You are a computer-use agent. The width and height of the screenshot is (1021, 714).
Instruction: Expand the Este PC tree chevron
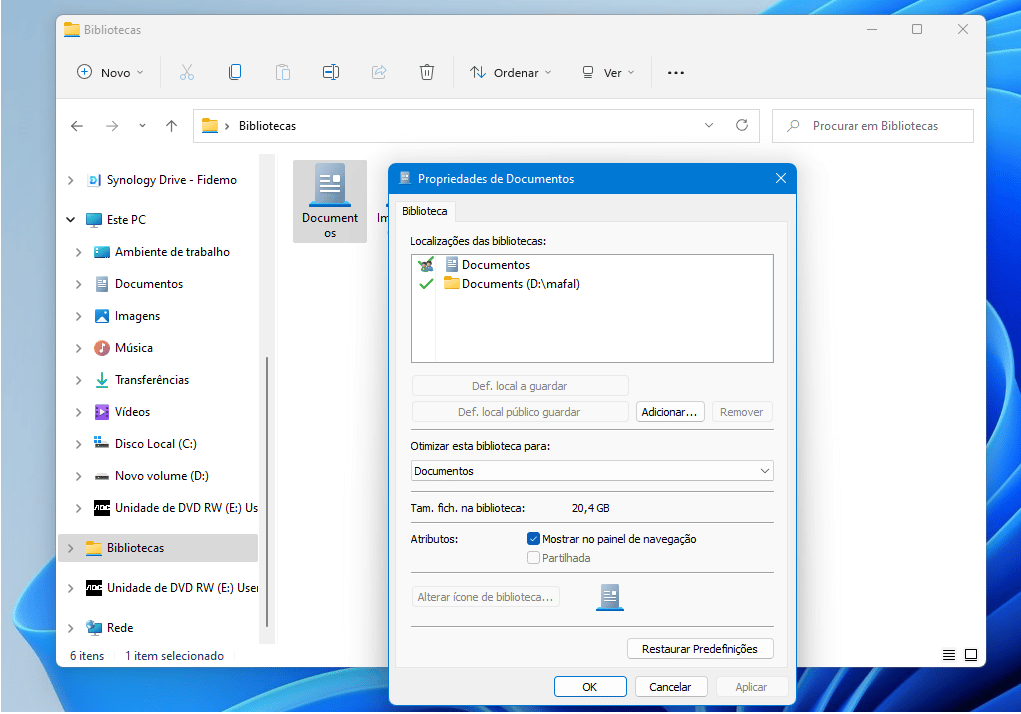tap(70, 220)
